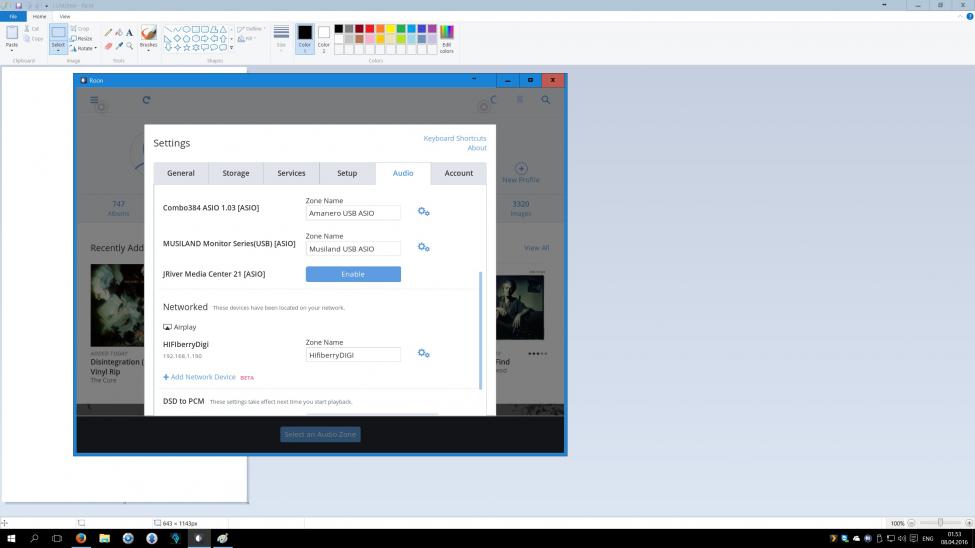This screenshot has height=548, width=975.
Task: Switch to the Account settings tab
Action: [x=458, y=174]
